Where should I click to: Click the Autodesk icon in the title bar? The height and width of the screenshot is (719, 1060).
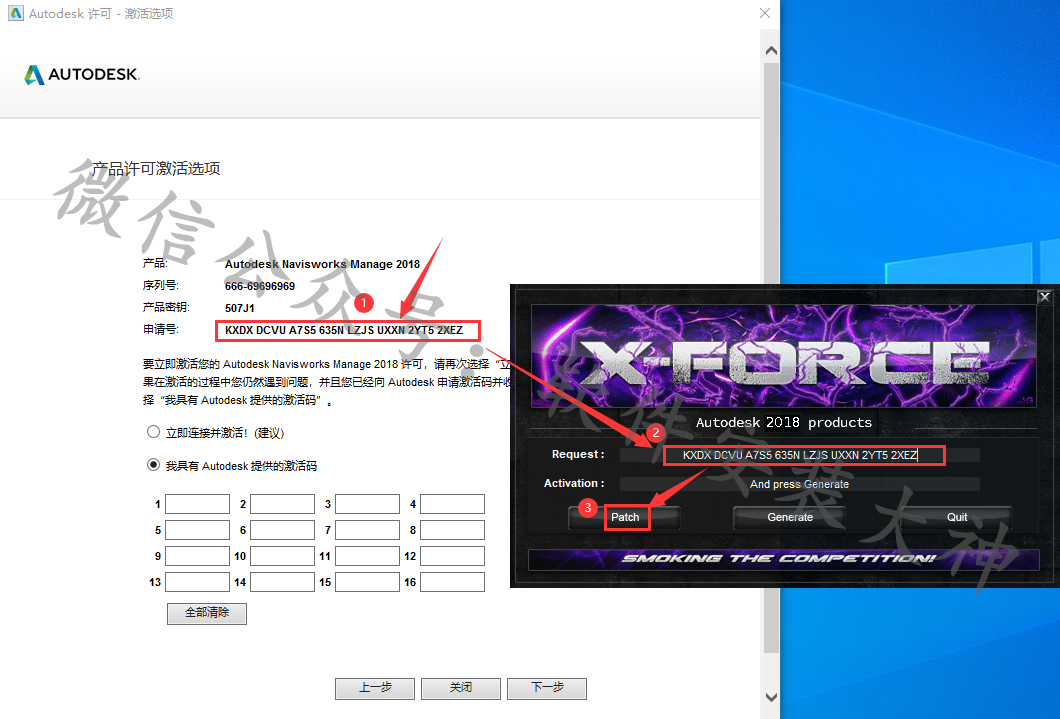tap(15, 12)
